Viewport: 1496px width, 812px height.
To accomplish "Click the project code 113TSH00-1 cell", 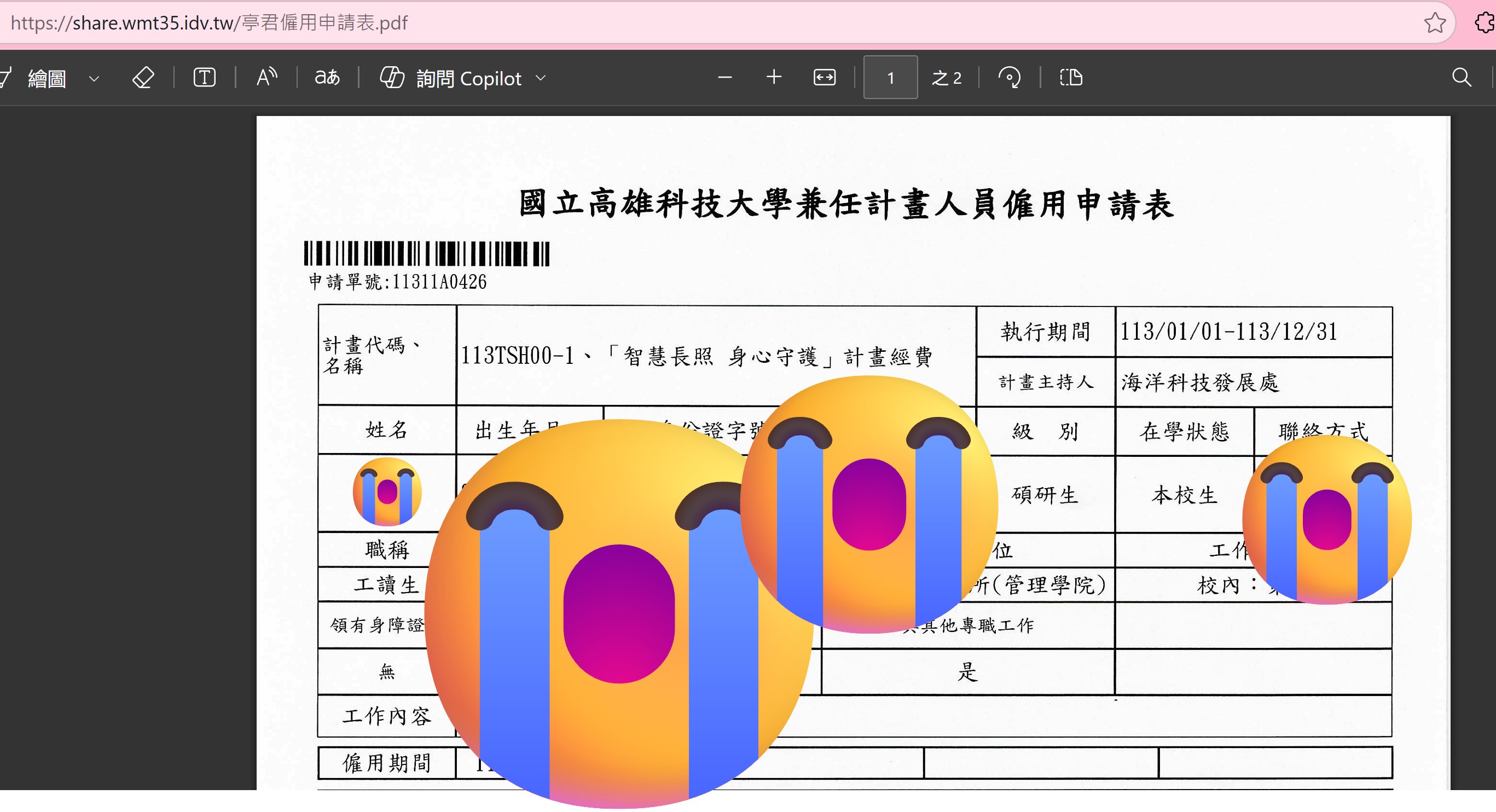I will coord(716,356).
